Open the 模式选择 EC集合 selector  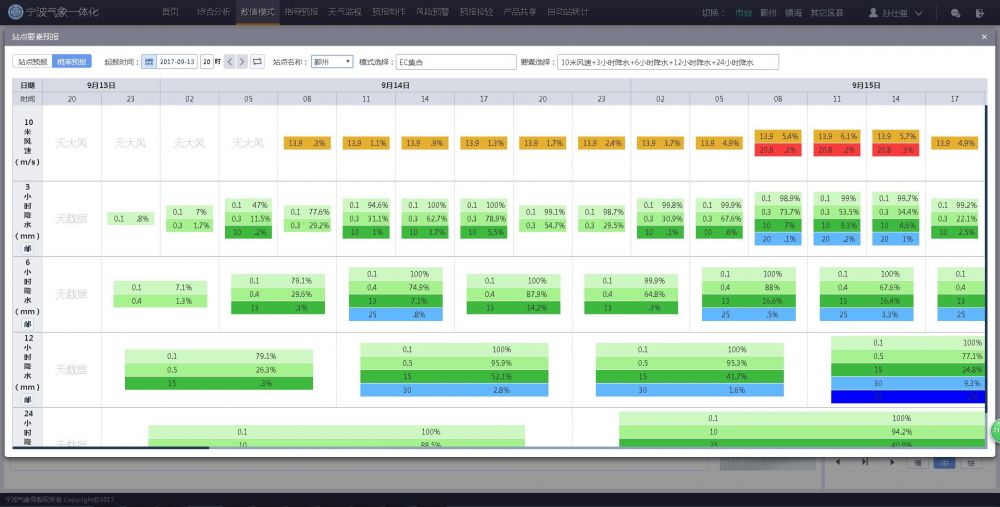(x=455, y=62)
